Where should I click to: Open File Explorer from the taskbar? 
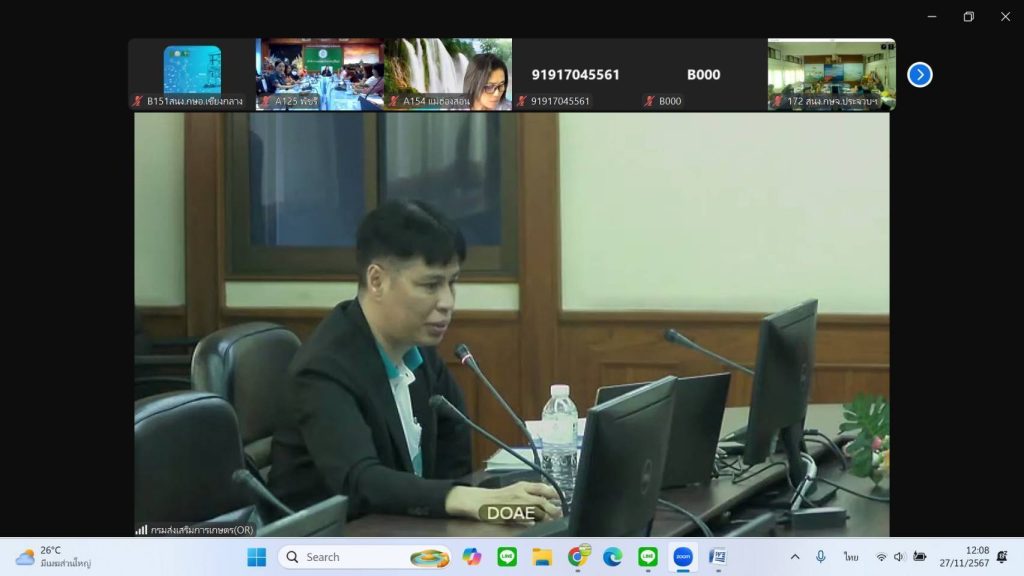coord(542,557)
